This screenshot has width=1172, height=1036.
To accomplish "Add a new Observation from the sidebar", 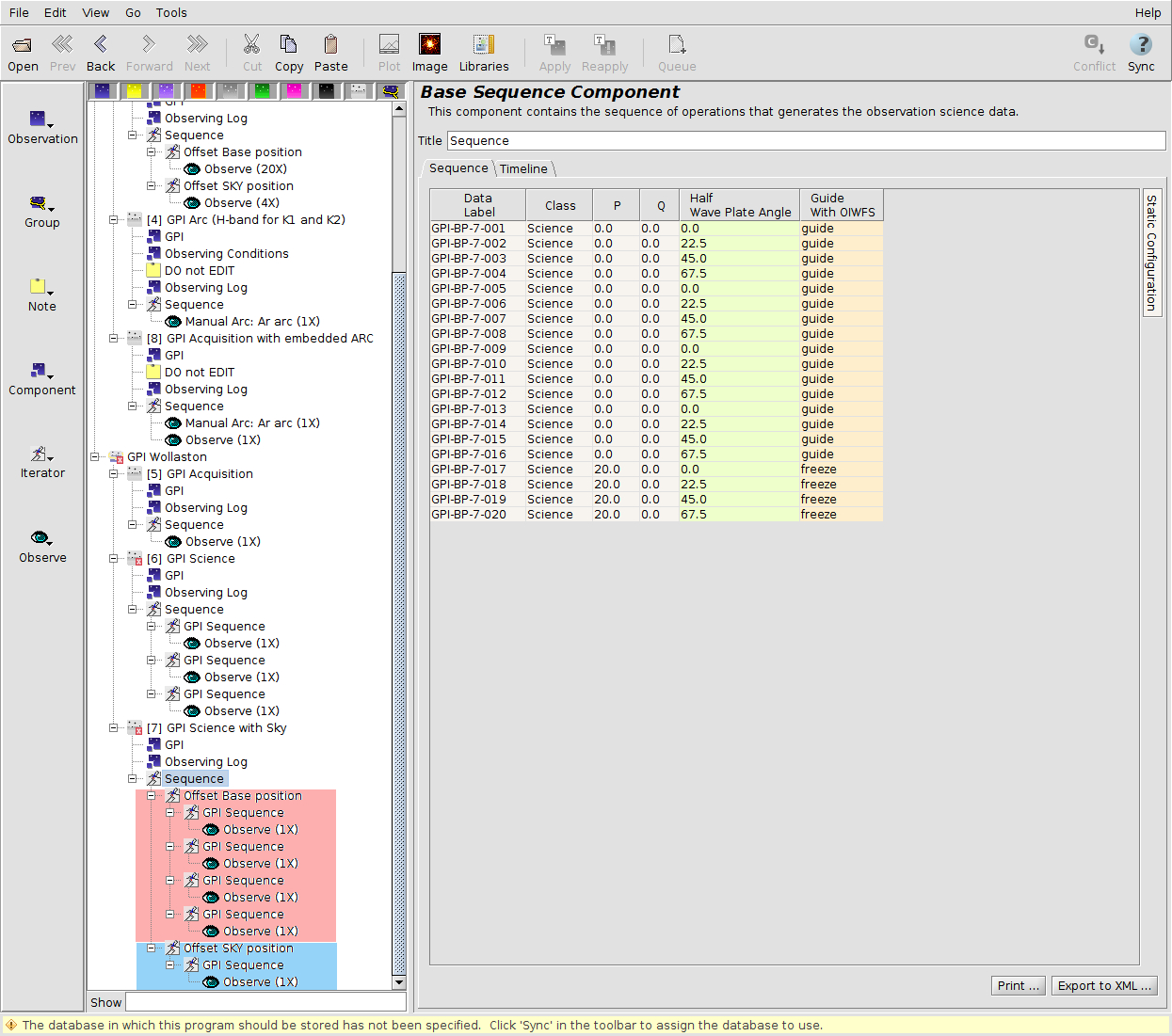I will click(42, 127).
